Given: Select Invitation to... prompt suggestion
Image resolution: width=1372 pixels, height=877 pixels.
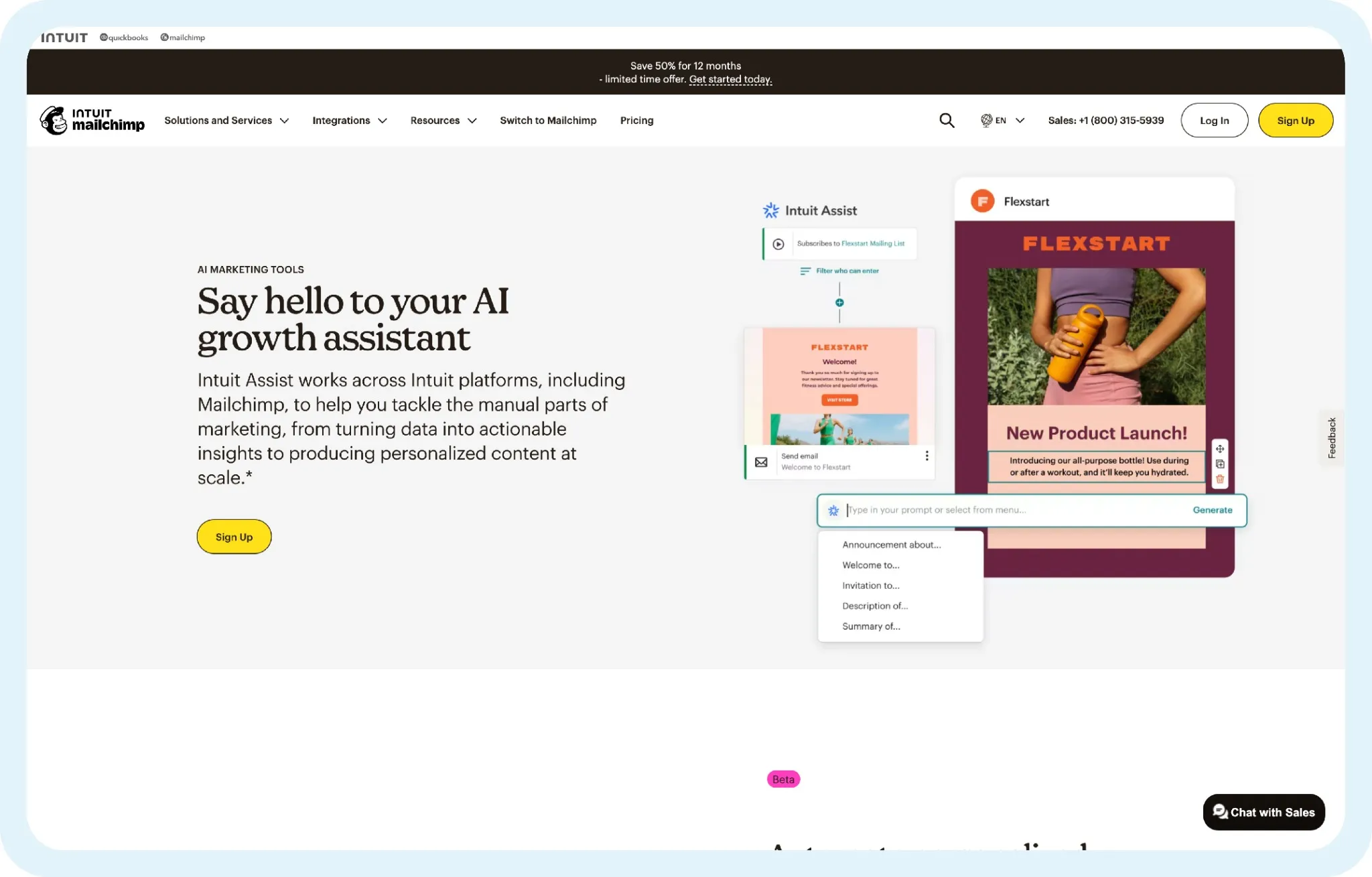Looking at the screenshot, I should (871, 586).
